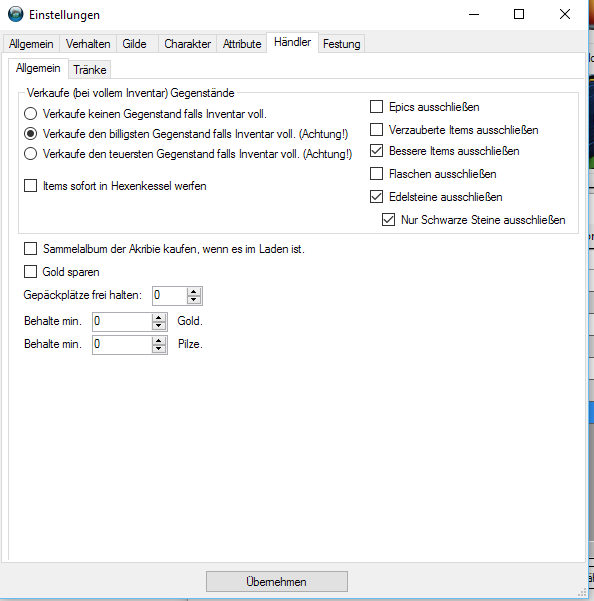Check Sammelalbum der Akribie kaufen option

(x=31, y=248)
